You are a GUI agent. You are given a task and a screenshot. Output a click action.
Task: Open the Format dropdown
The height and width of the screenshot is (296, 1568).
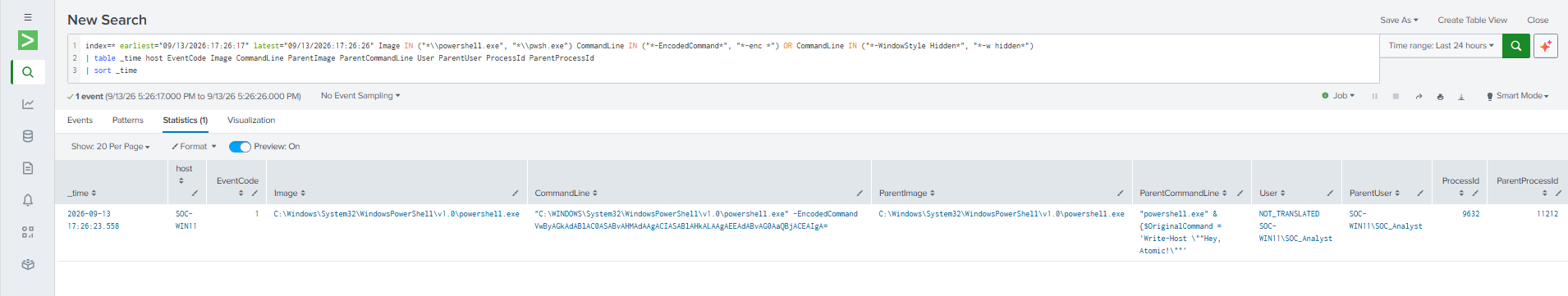coord(194,147)
